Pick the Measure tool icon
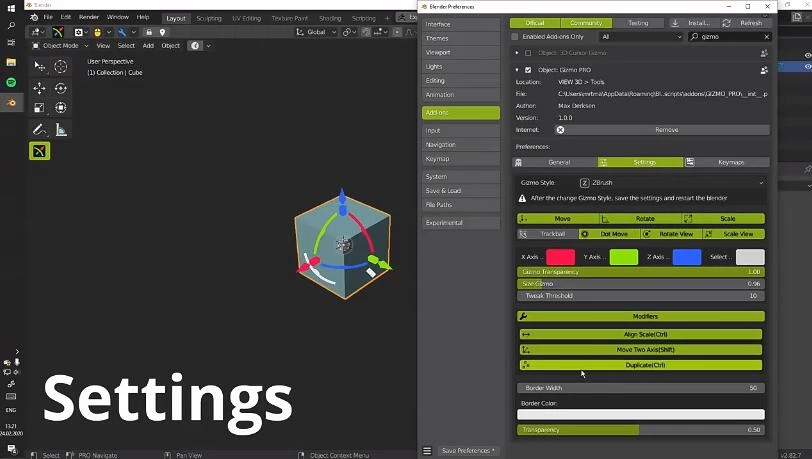The width and height of the screenshot is (812, 459). coord(61,129)
